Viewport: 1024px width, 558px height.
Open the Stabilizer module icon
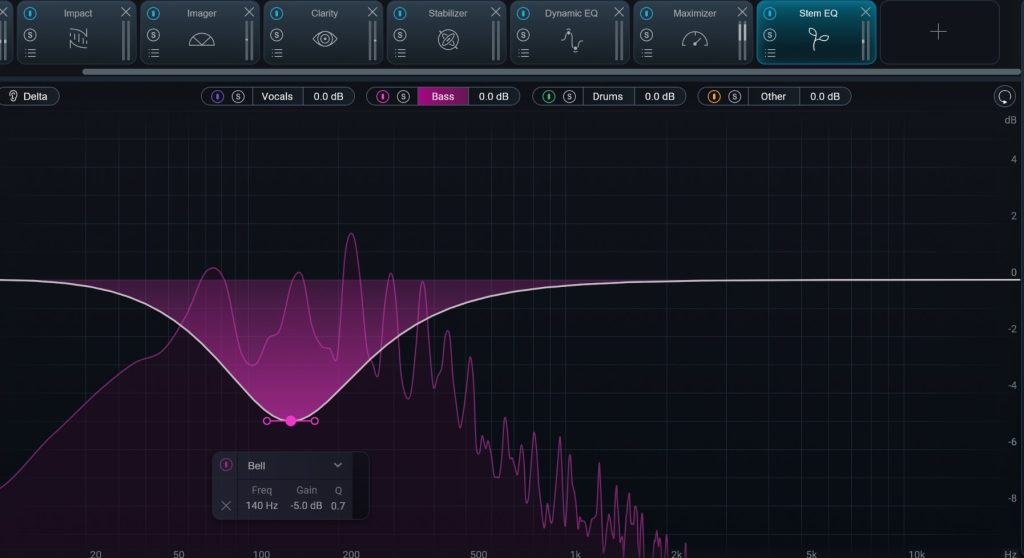tap(448, 39)
